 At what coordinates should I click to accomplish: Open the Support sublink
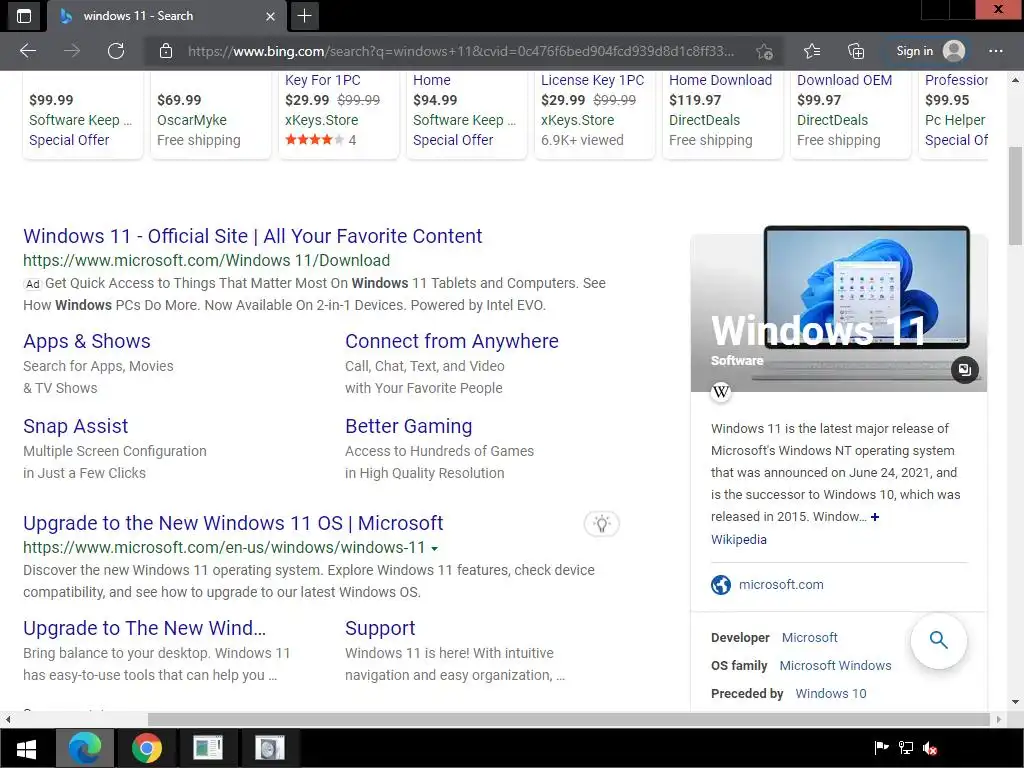pos(380,628)
